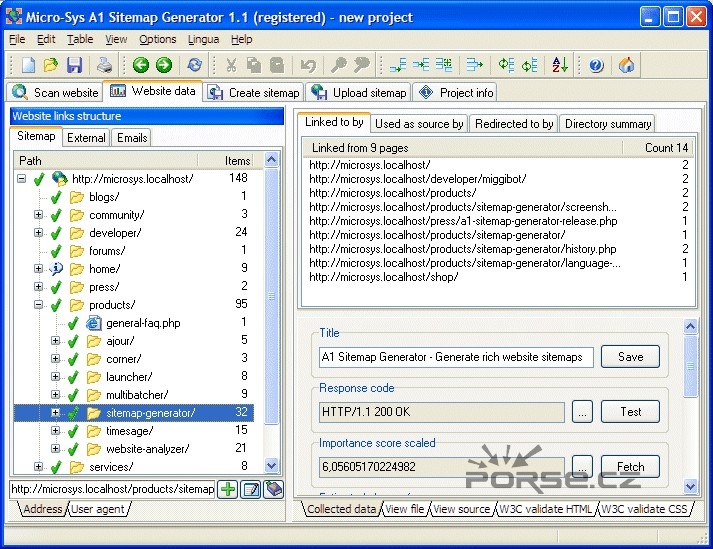
Task: Click the book icon beside address field
Action: [273, 489]
